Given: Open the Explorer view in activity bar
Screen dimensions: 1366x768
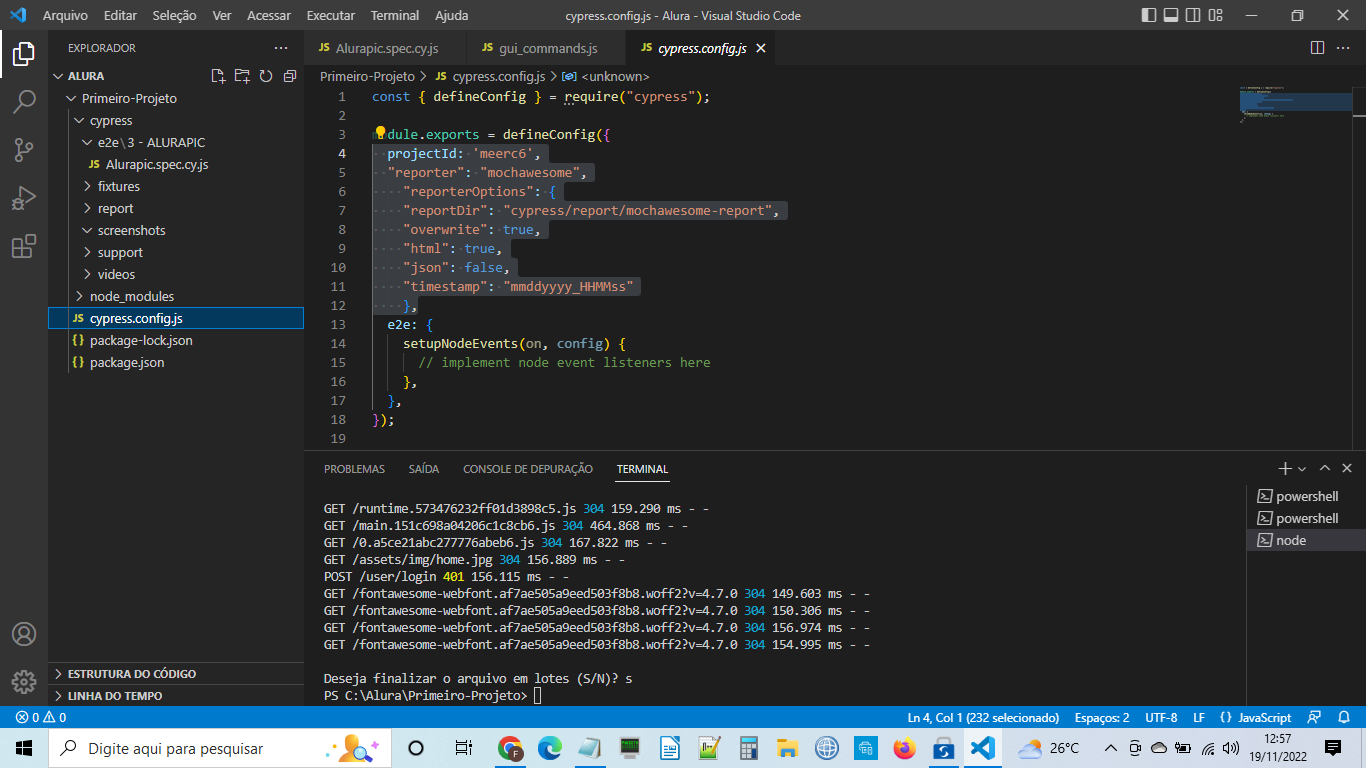Looking at the screenshot, I should coord(24,54).
